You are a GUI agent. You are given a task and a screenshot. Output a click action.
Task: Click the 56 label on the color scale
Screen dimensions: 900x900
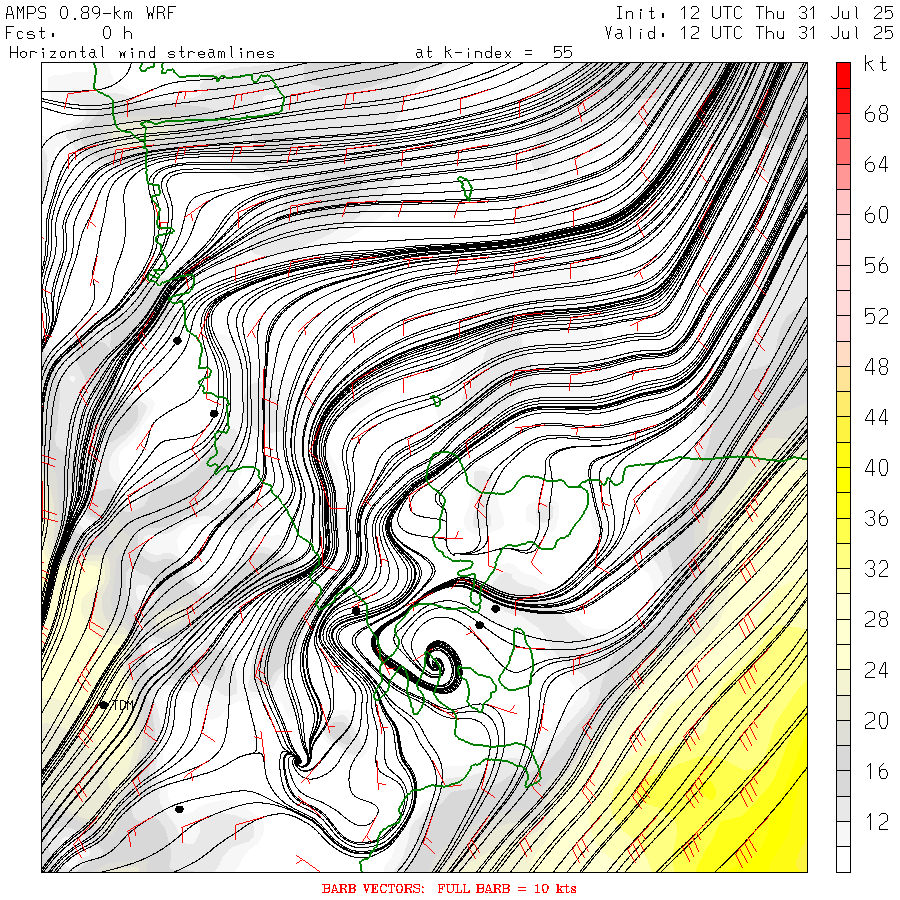pos(876,266)
